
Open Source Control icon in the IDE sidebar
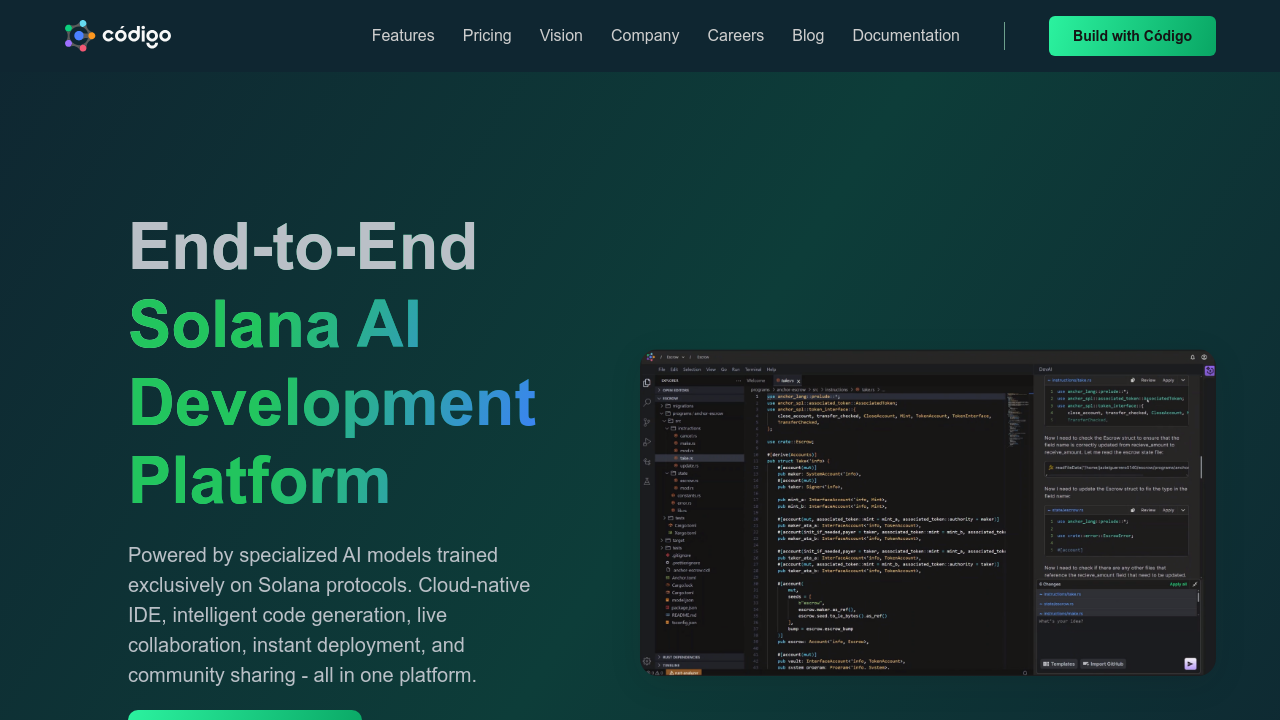647,422
